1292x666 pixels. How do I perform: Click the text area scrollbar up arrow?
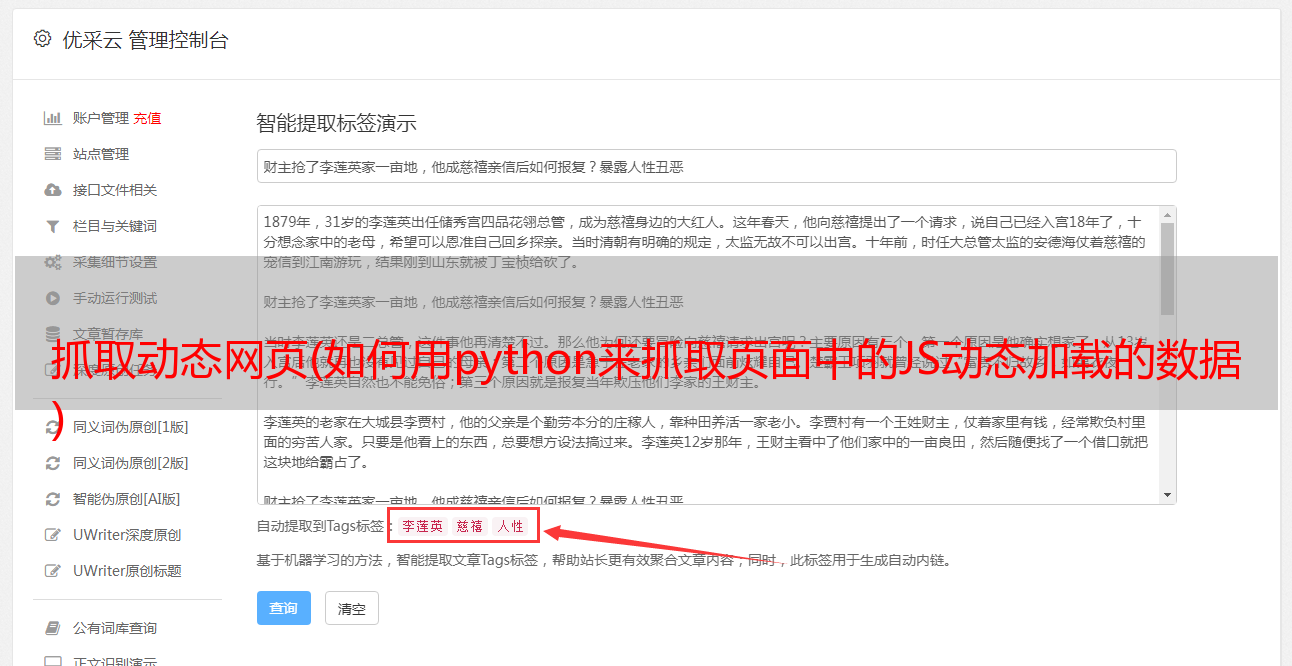(1167, 215)
